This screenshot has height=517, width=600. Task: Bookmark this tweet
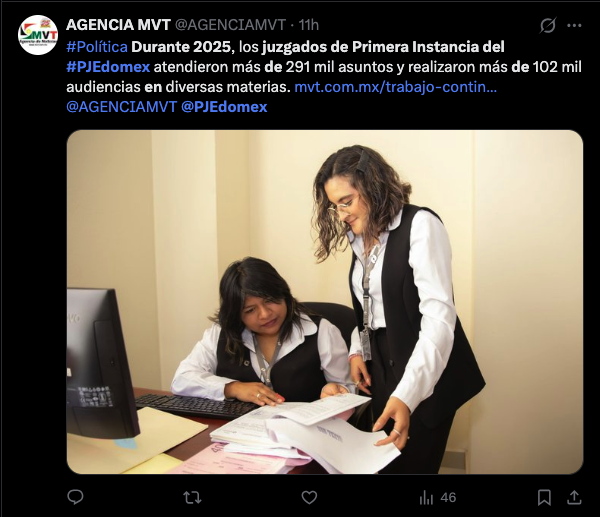click(544, 497)
